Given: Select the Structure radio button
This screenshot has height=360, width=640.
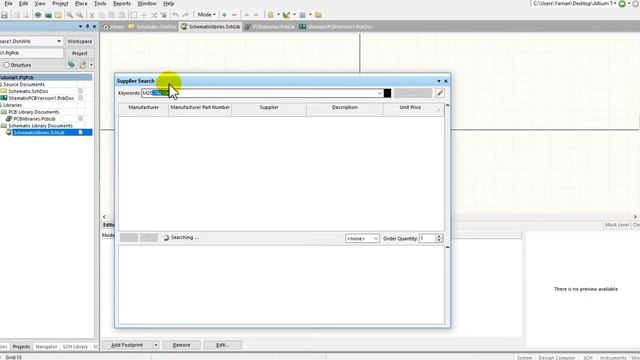Looking at the screenshot, I should pyautogui.click(x=7, y=65).
